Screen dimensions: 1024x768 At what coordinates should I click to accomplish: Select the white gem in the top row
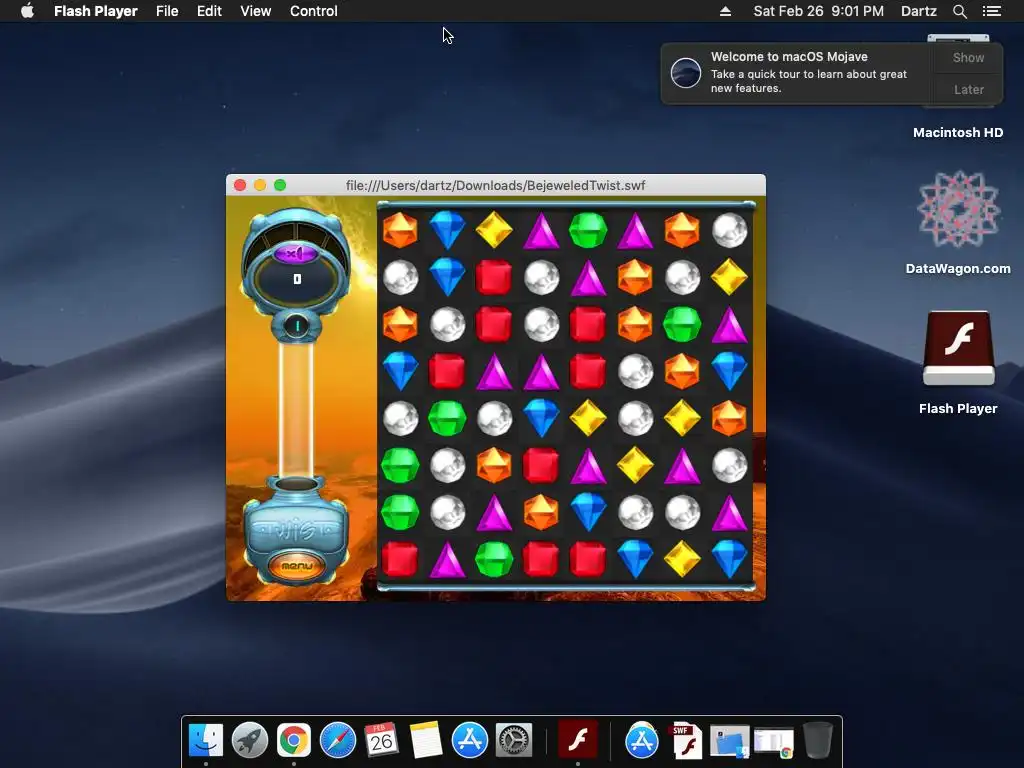(x=729, y=230)
